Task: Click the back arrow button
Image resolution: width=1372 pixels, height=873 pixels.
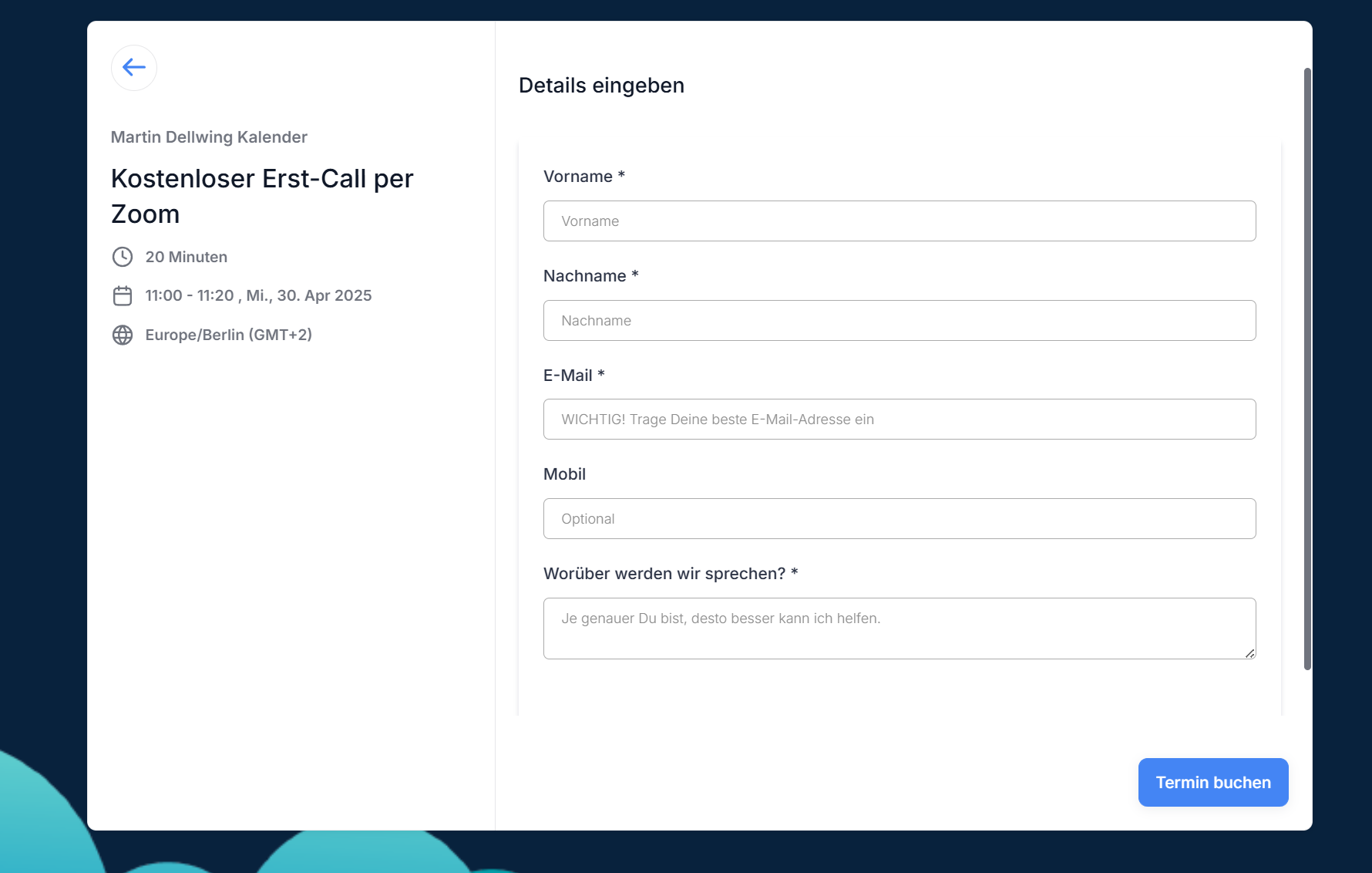Action: (x=134, y=68)
